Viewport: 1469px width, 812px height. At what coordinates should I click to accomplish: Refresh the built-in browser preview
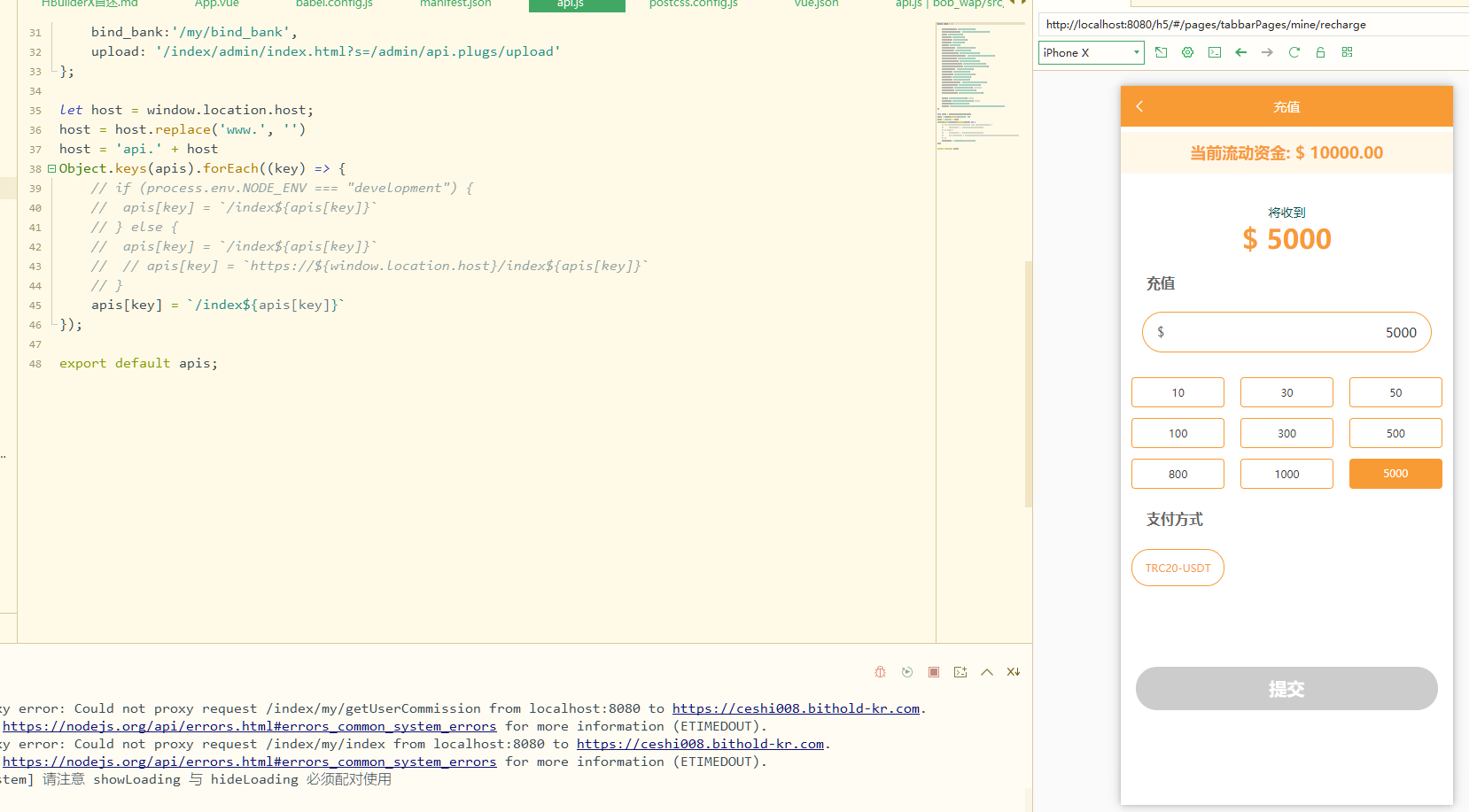(x=1294, y=52)
